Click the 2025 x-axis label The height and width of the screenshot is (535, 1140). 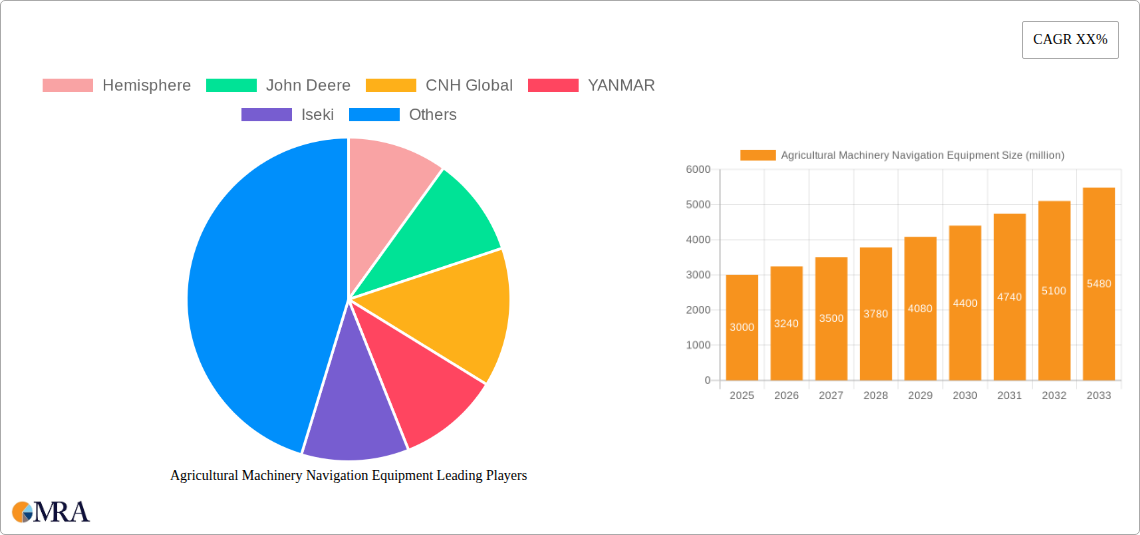click(x=742, y=395)
